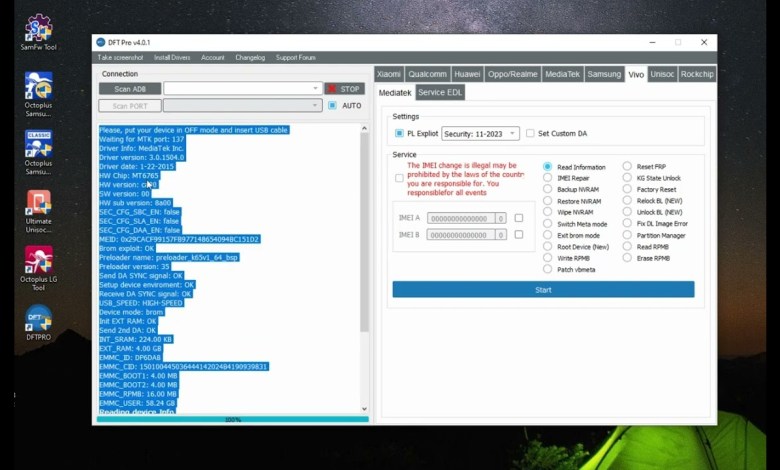Viewport: 780px width, 470px height.
Task: Tick the IMEI change disclaimer checkbox
Action: (399, 179)
